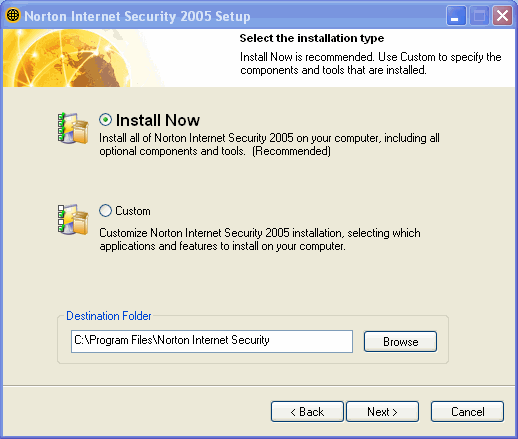Click the Install Now description text

tap(269, 145)
